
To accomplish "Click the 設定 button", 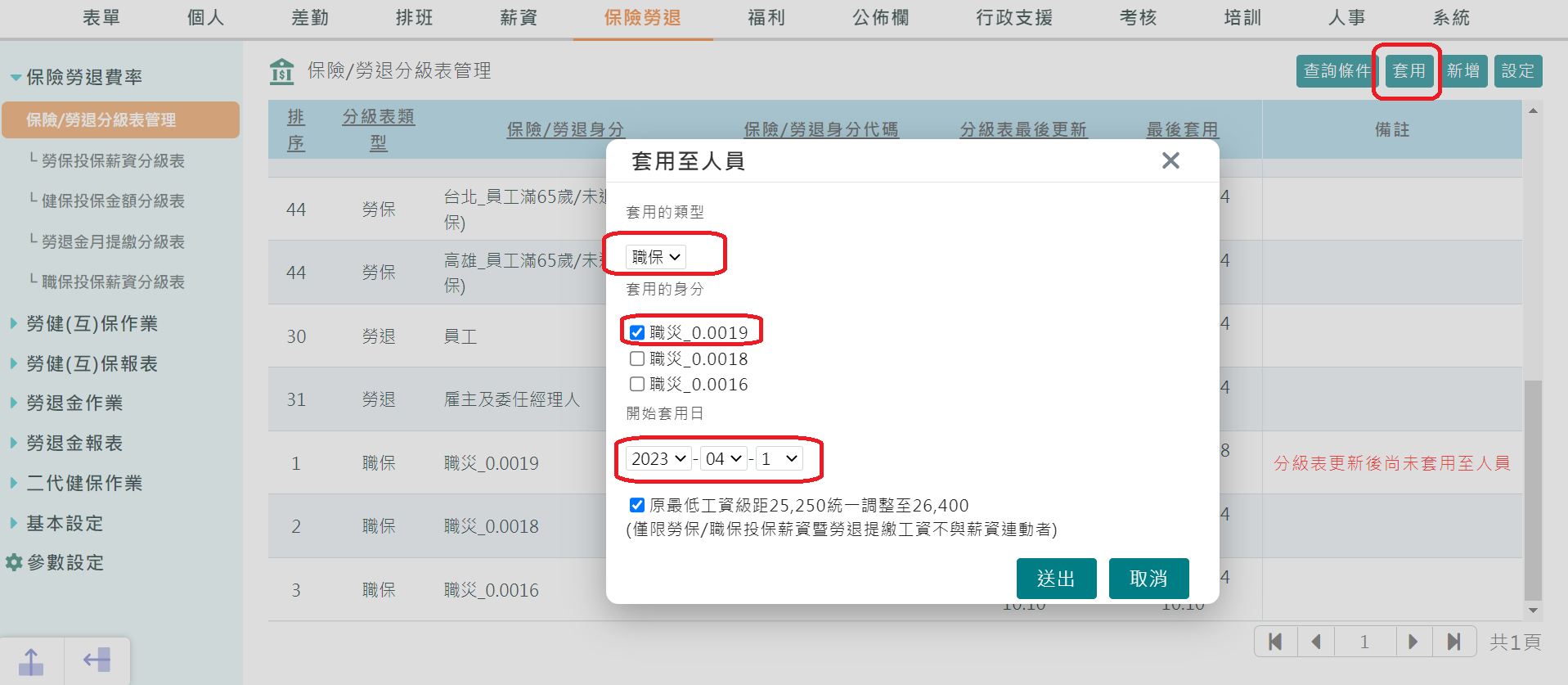I will (1518, 71).
